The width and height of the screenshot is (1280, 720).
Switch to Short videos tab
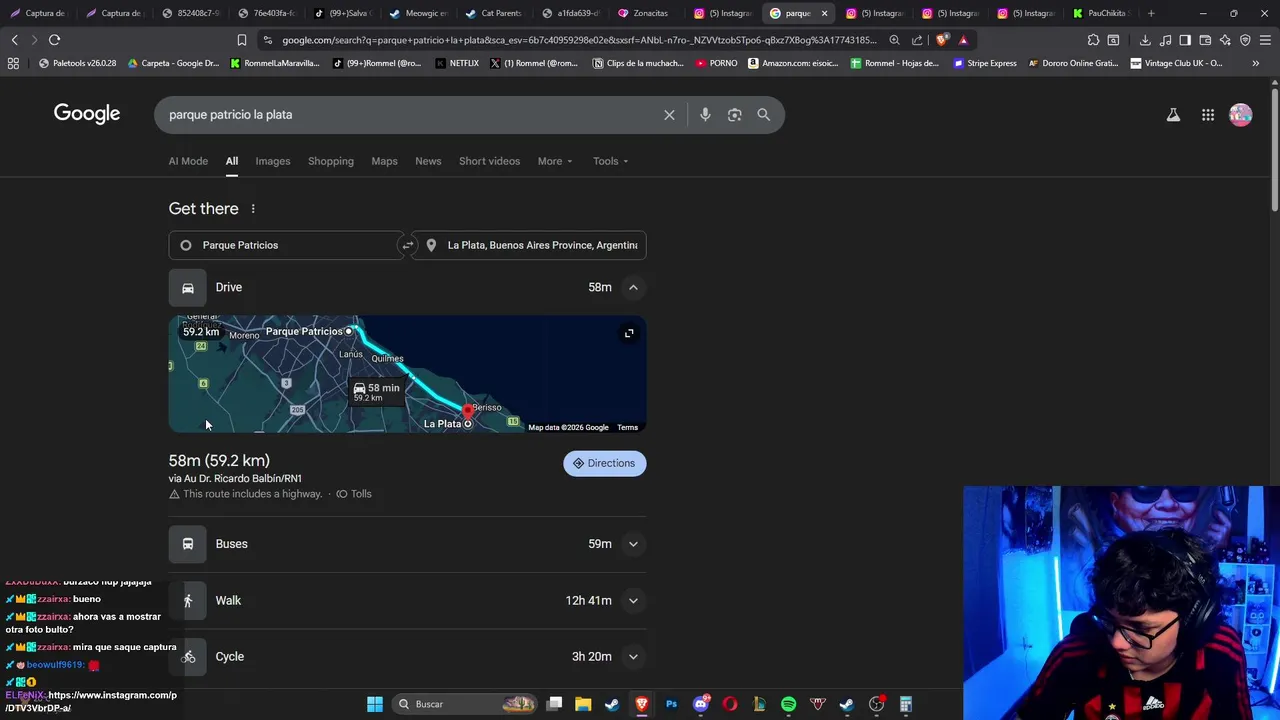[489, 161]
